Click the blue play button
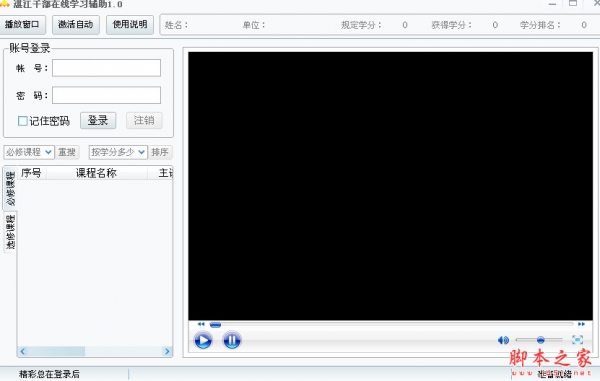Screen dimensions: 600x381 [203, 340]
